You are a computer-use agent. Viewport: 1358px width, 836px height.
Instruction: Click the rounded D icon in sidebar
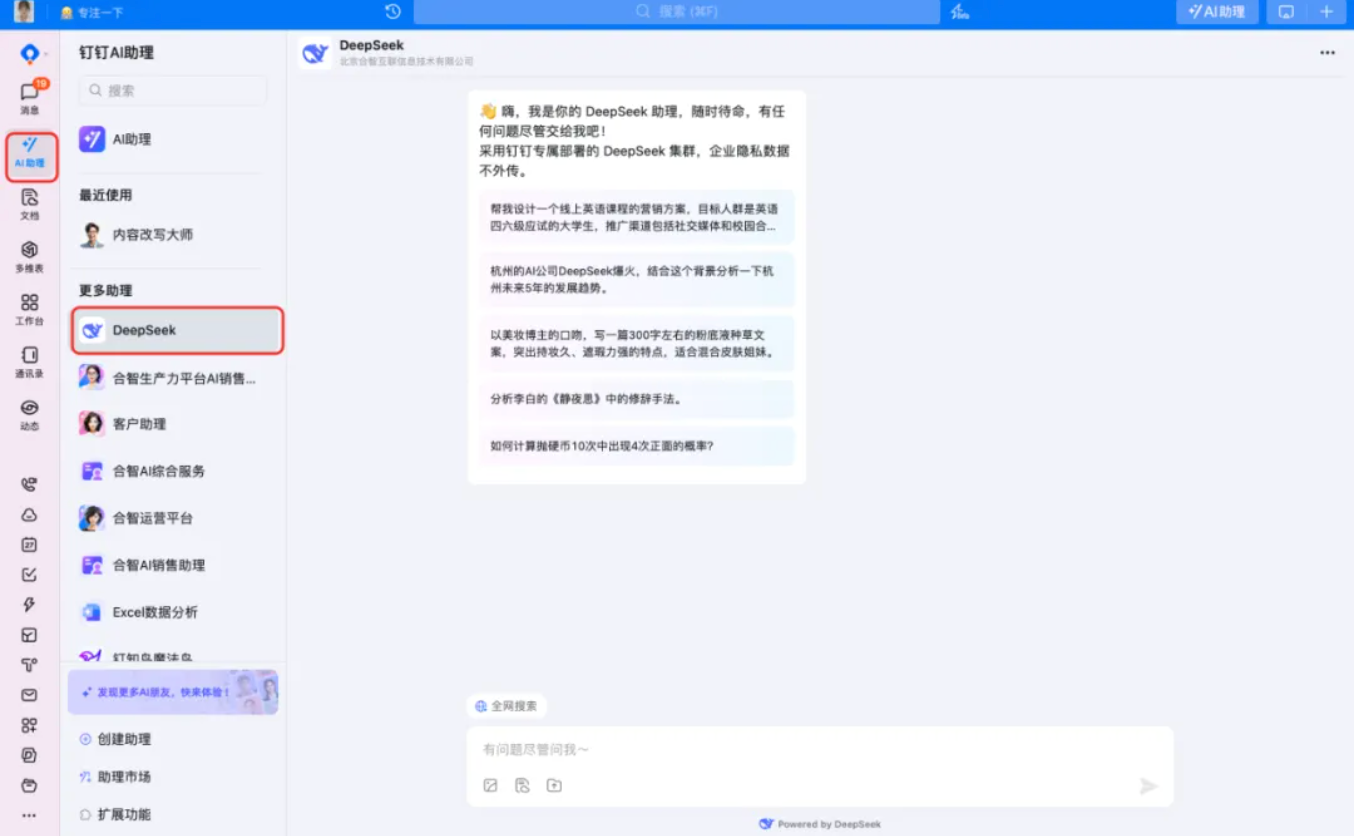click(x=29, y=755)
